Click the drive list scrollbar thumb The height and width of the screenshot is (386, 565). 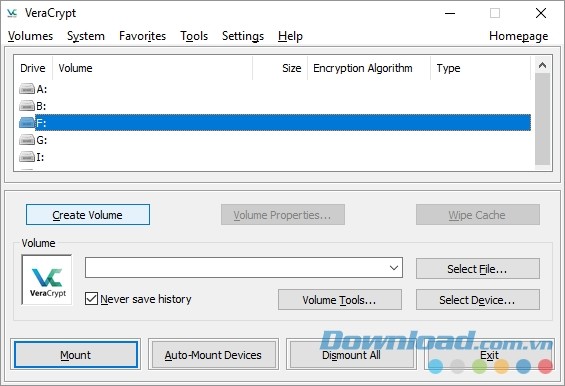542,119
